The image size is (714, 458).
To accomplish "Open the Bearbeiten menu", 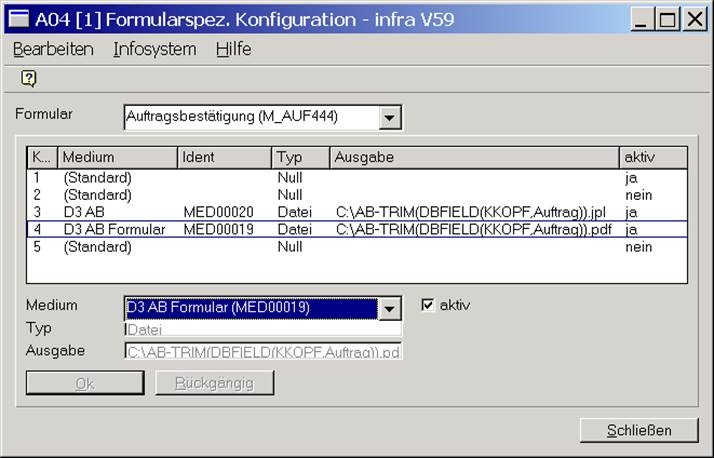I will [x=53, y=49].
